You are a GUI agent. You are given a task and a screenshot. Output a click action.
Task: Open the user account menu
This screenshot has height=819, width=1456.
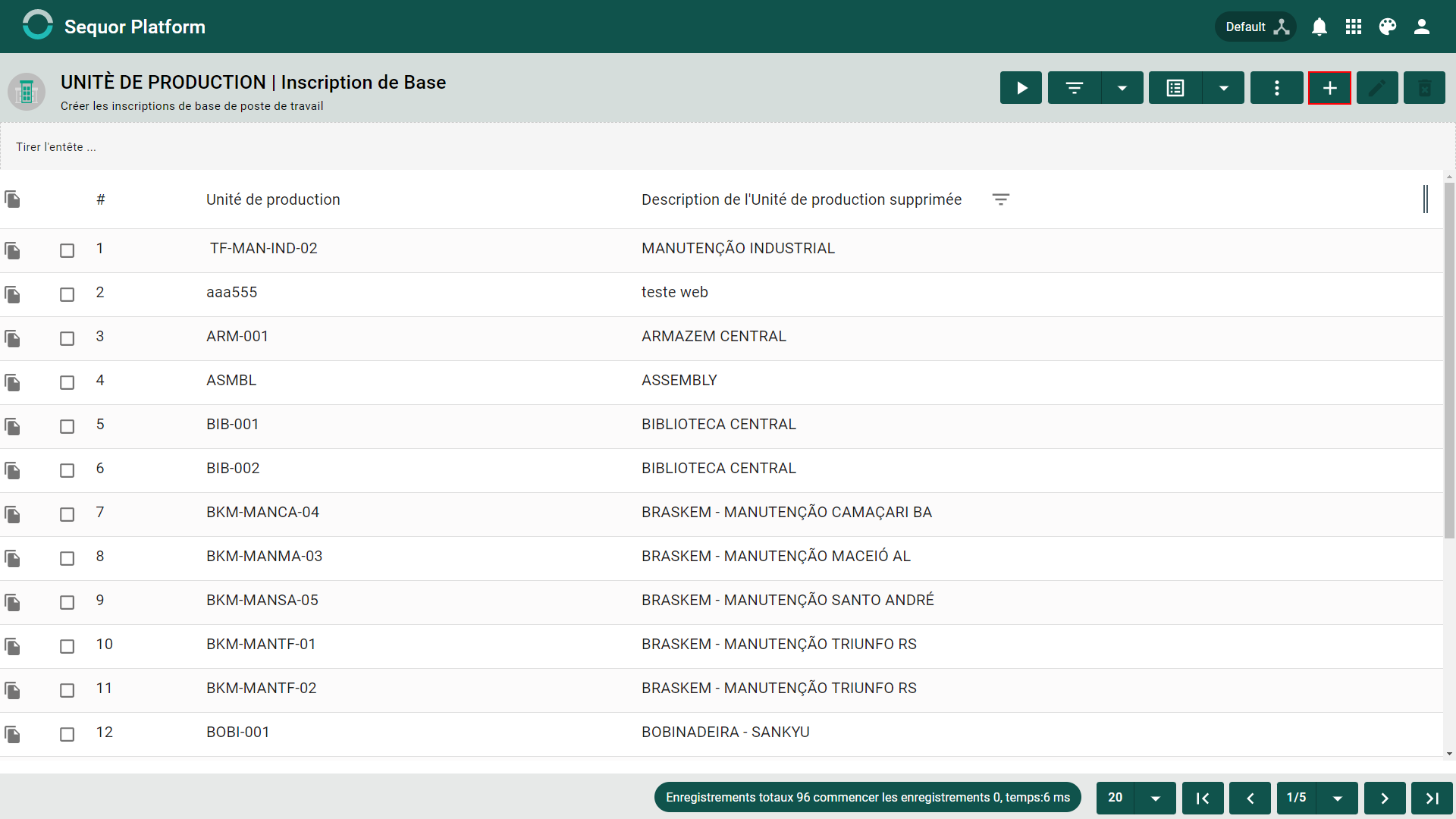[x=1422, y=27]
